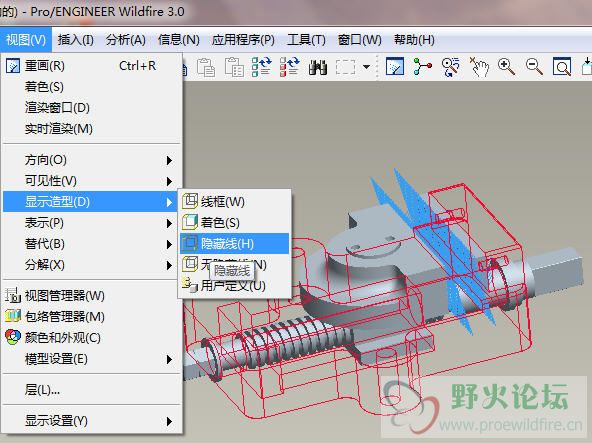Image resolution: width=592 pixels, height=443 pixels.
Task: Click the zoom in magnifier icon
Action: pos(506,66)
